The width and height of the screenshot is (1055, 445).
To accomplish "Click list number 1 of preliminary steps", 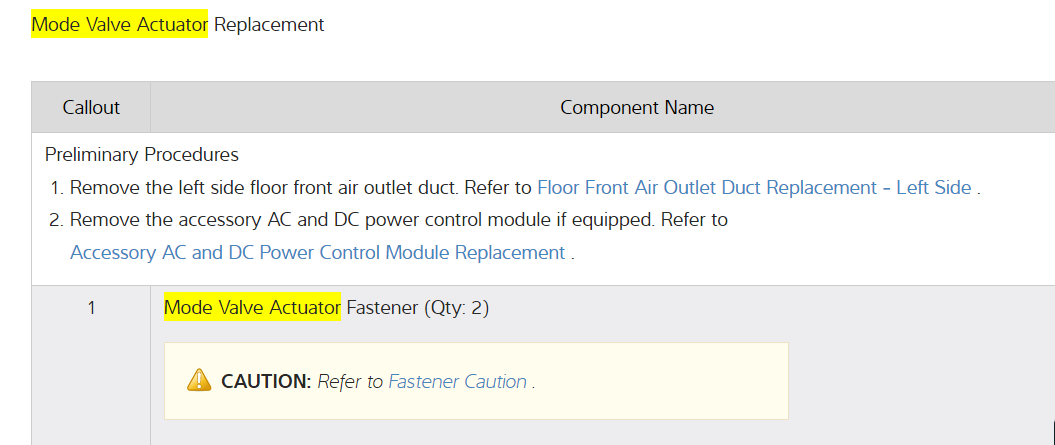I will click(56, 188).
